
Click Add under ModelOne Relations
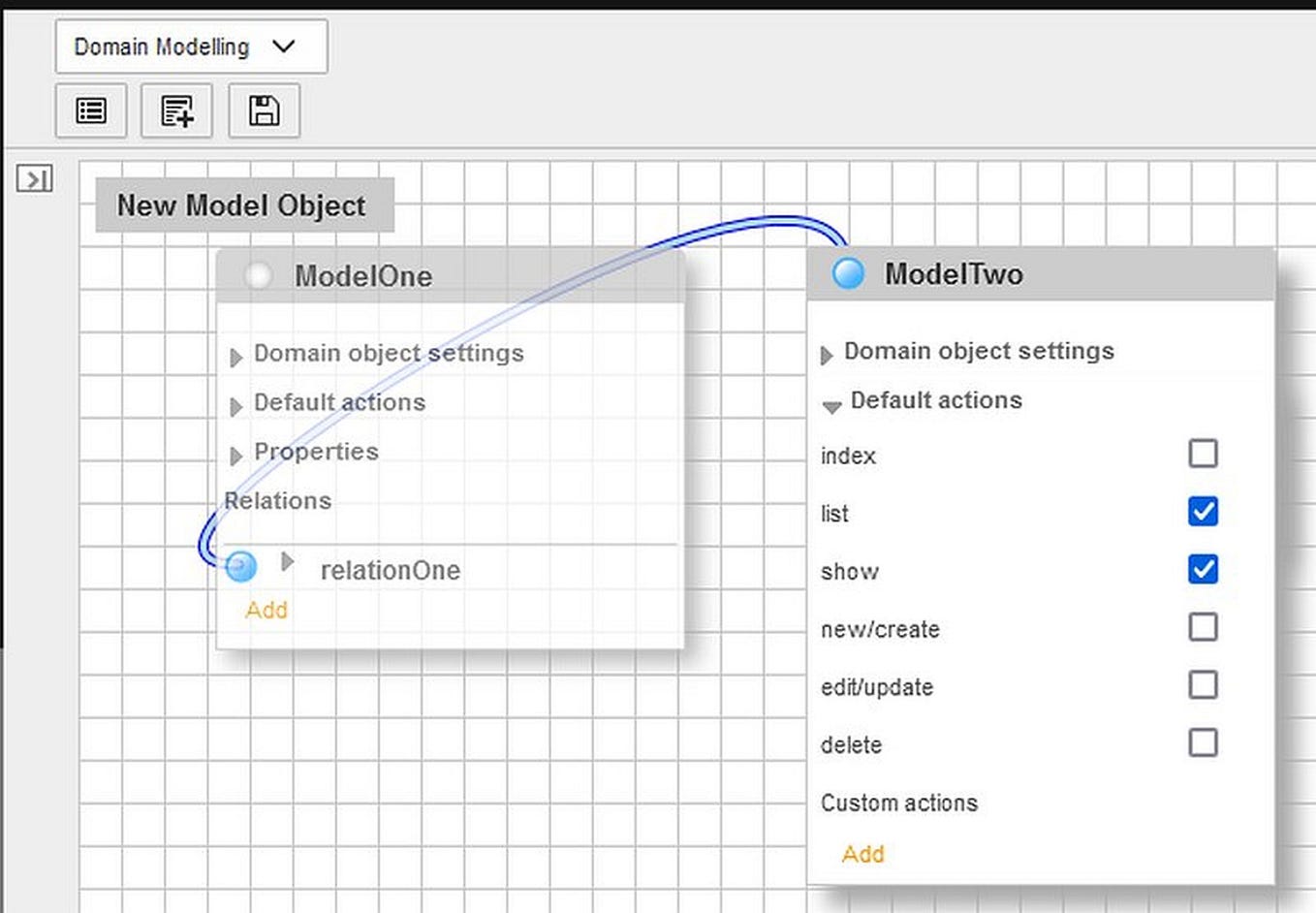point(266,610)
